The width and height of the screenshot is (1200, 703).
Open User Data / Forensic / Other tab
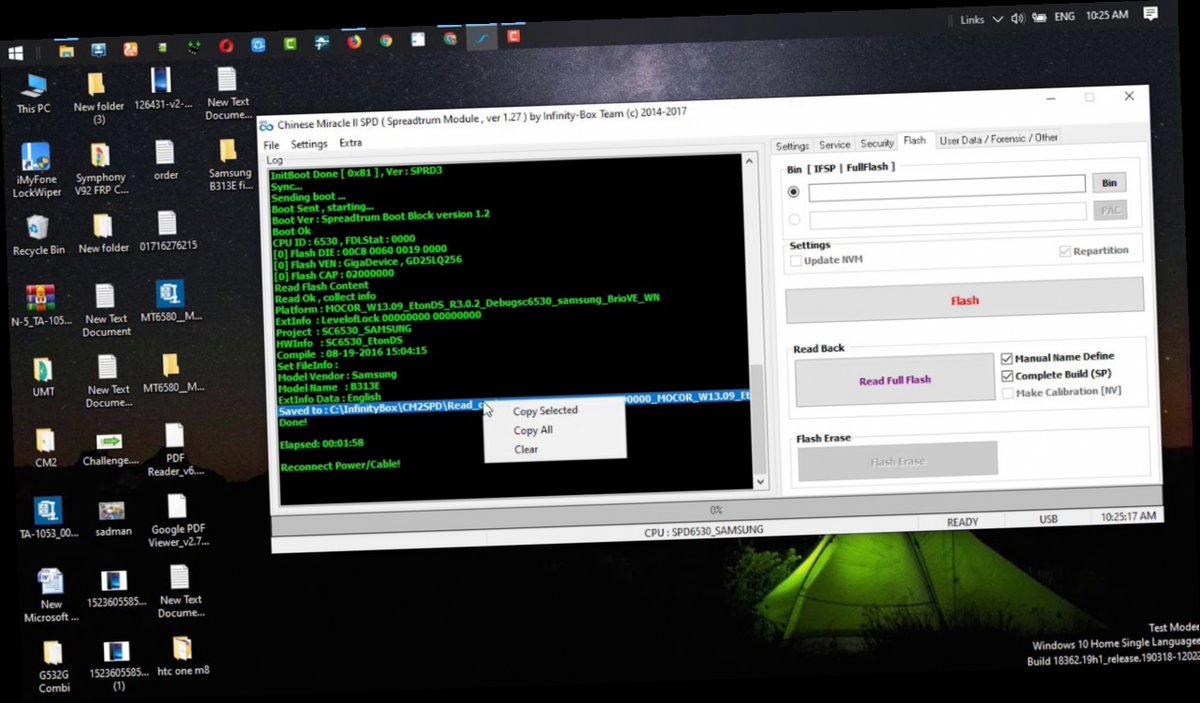tap(998, 138)
